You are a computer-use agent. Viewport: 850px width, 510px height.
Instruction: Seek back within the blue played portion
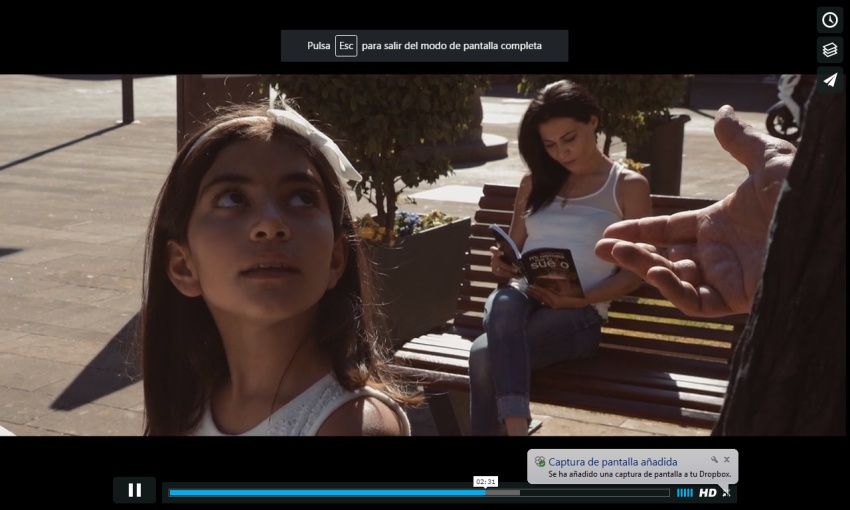tap(320, 492)
